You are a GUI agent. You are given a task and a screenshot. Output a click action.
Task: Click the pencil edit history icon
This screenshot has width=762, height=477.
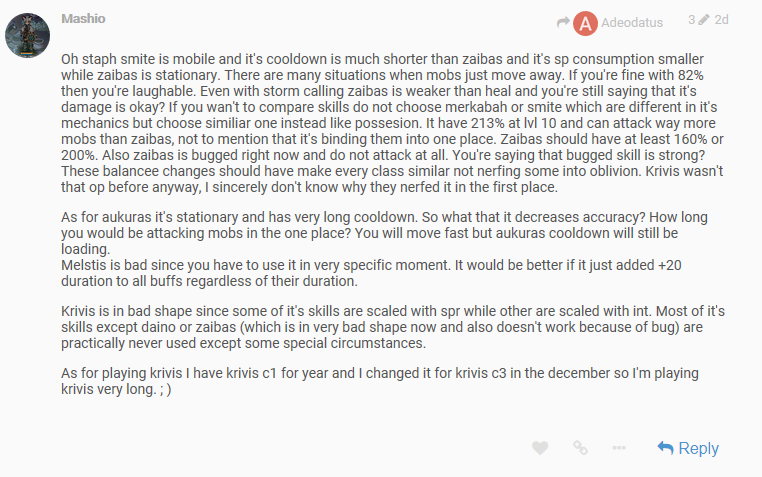(x=703, y=20)
